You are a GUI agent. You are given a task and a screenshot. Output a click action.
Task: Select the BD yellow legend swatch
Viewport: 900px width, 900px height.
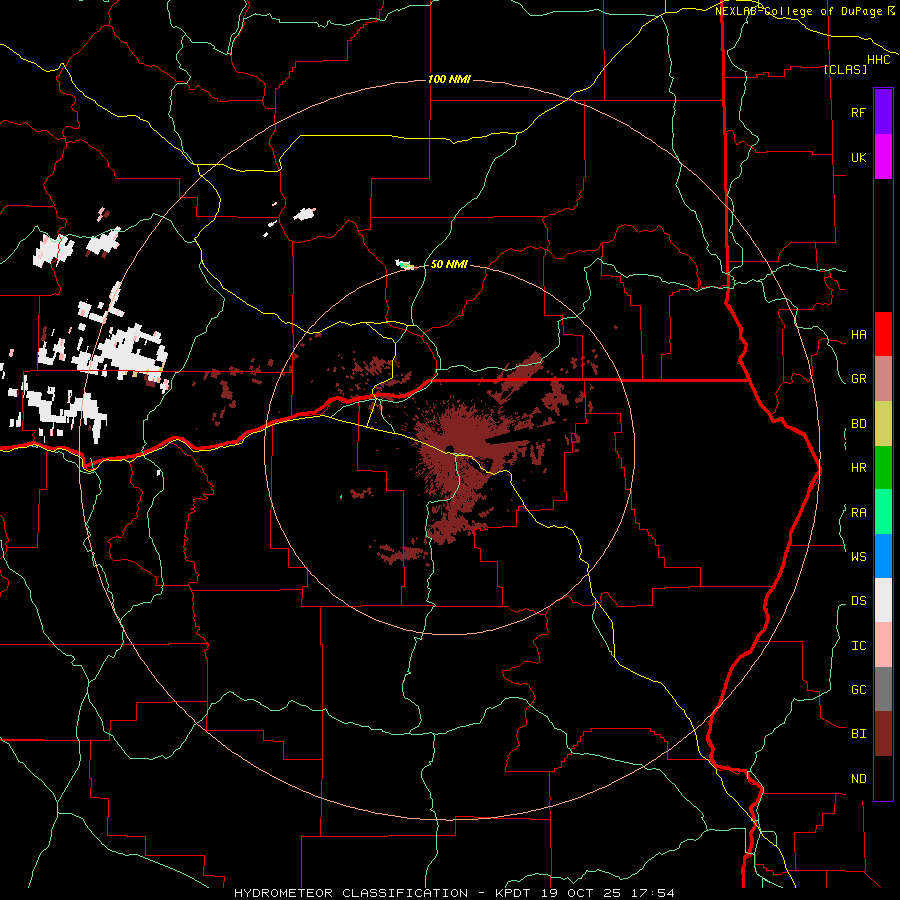883,424
